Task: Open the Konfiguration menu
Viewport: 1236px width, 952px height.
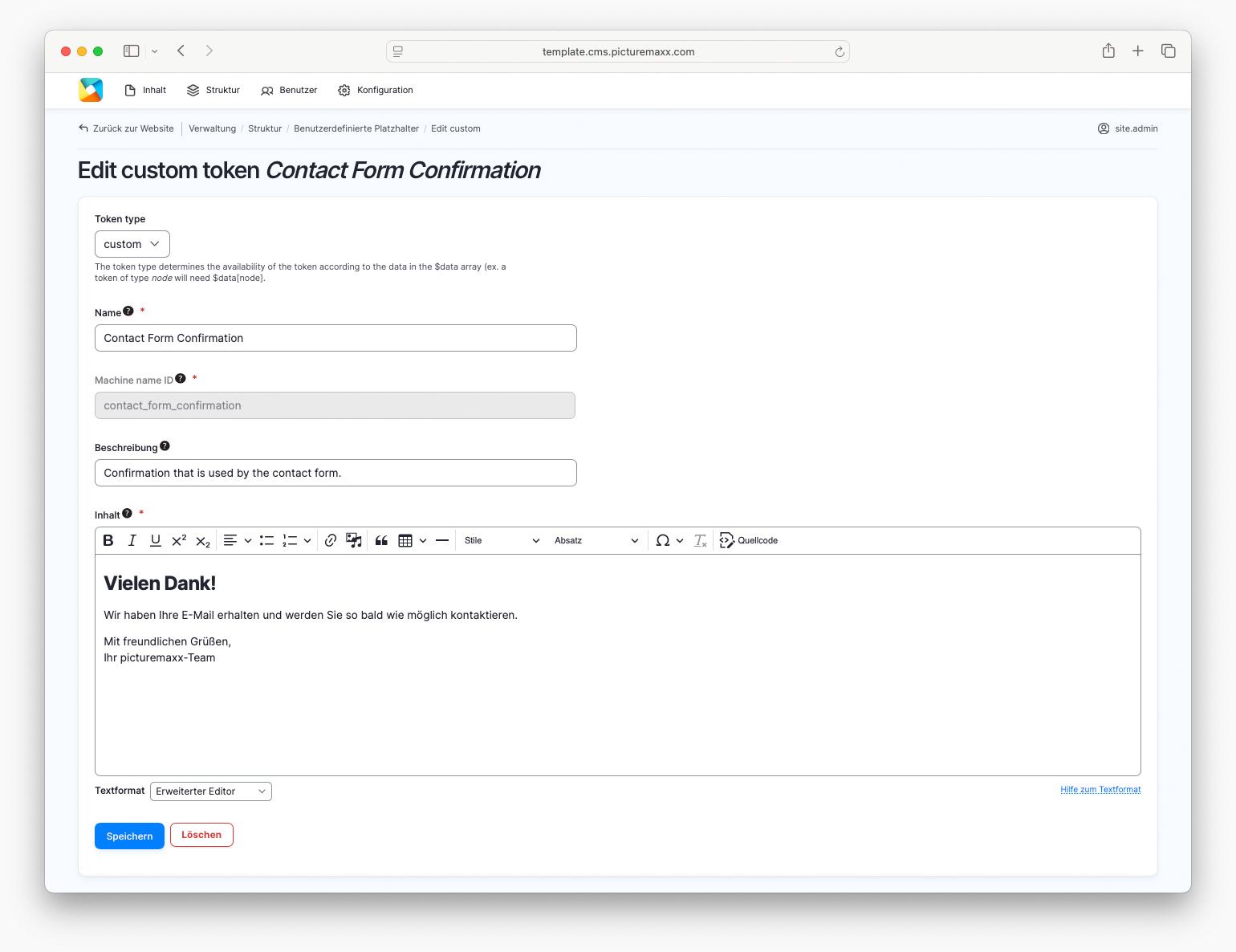Action: (376, 91)
